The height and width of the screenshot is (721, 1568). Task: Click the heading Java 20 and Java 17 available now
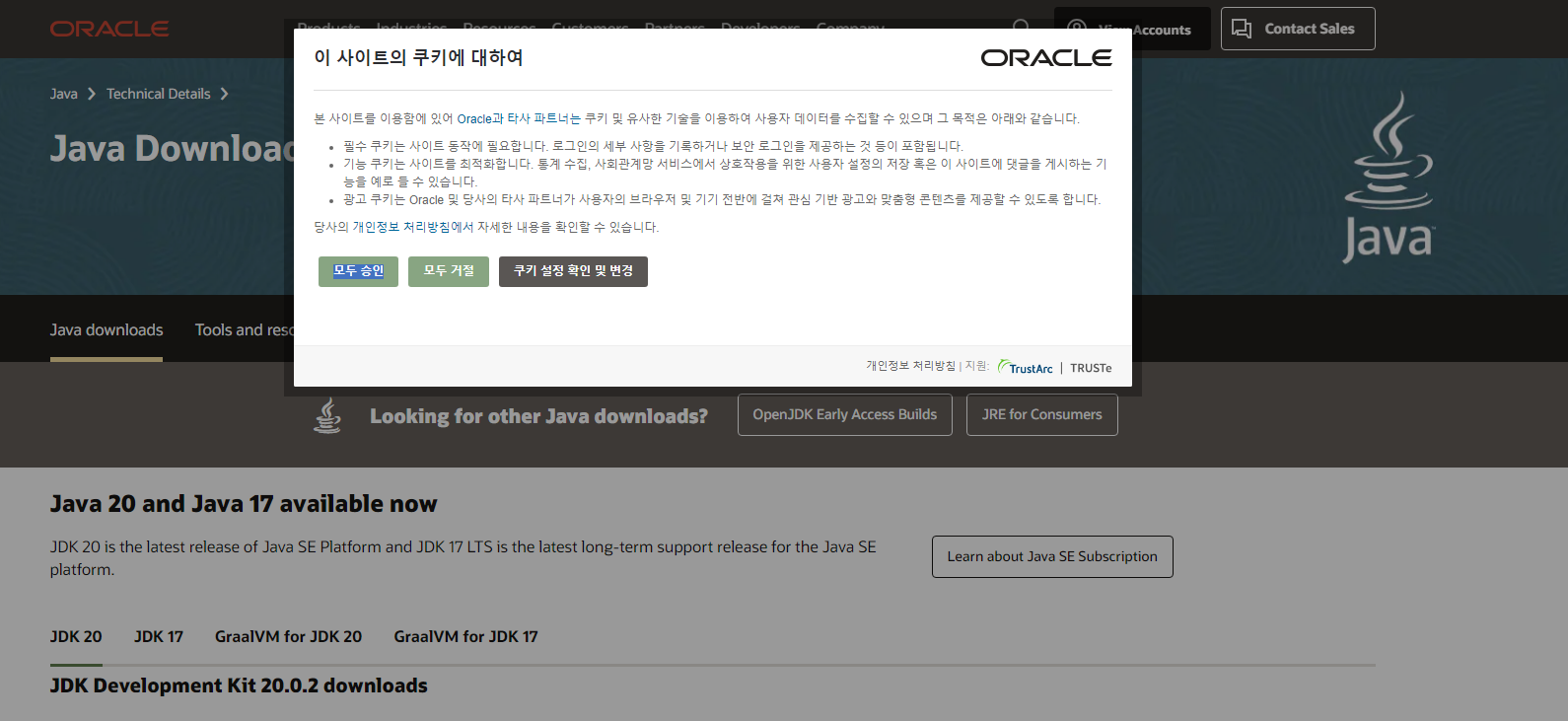click(x=244, y=504)
